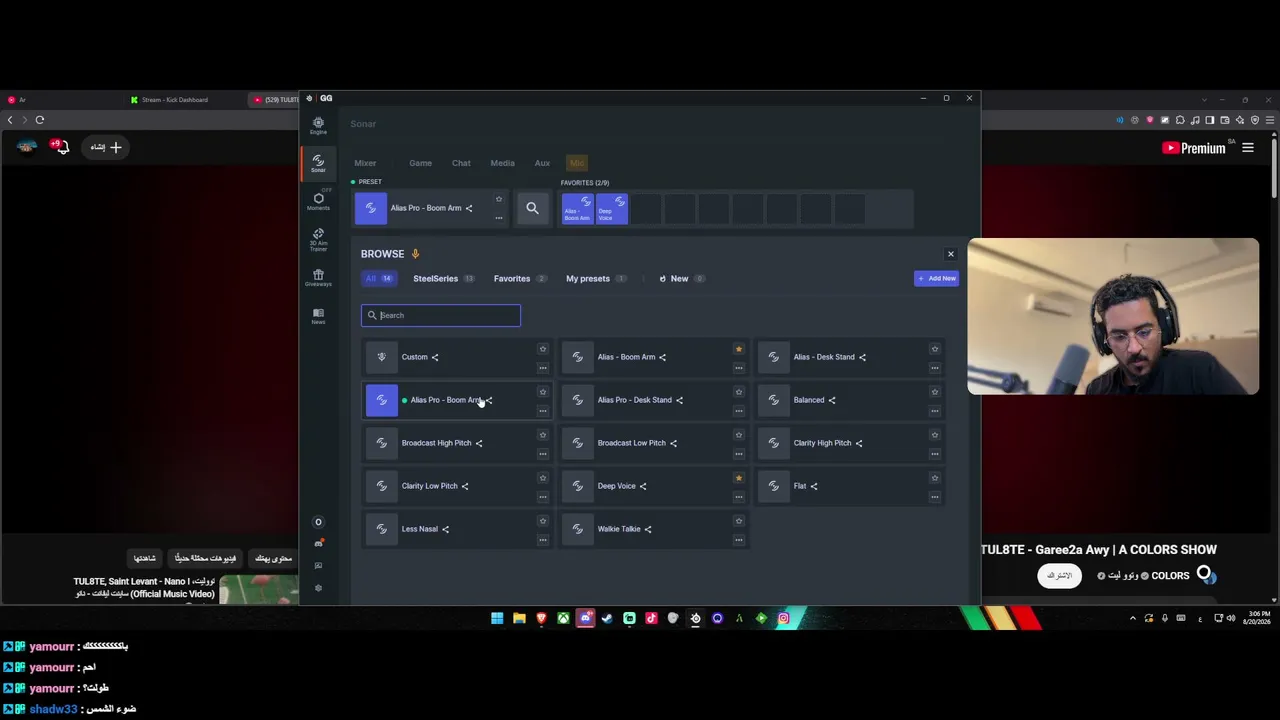Open Steam from the taskbar
1280x720 pixels.
[x=607, y=618]
